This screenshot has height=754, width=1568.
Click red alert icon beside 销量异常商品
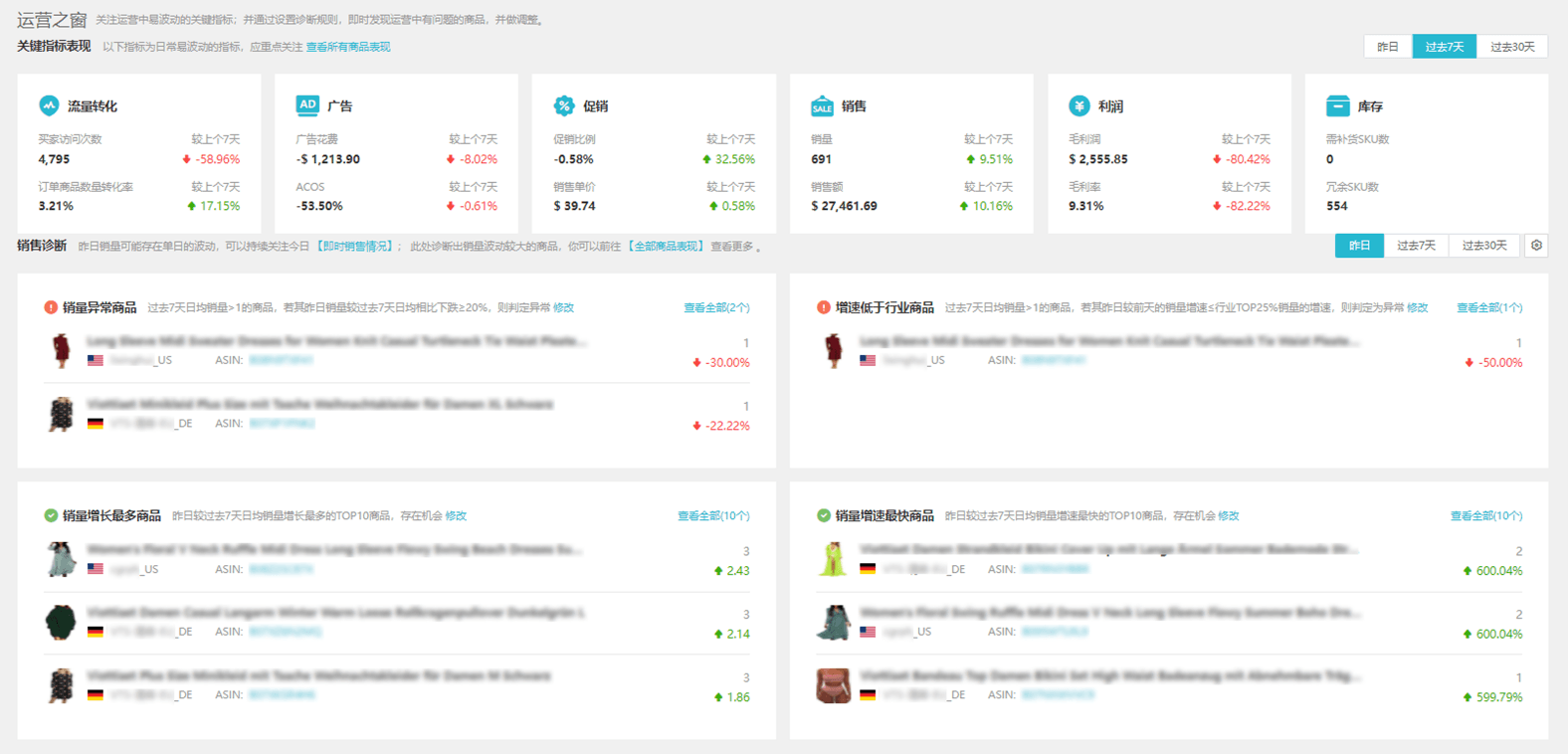click(x=51, y=307)
